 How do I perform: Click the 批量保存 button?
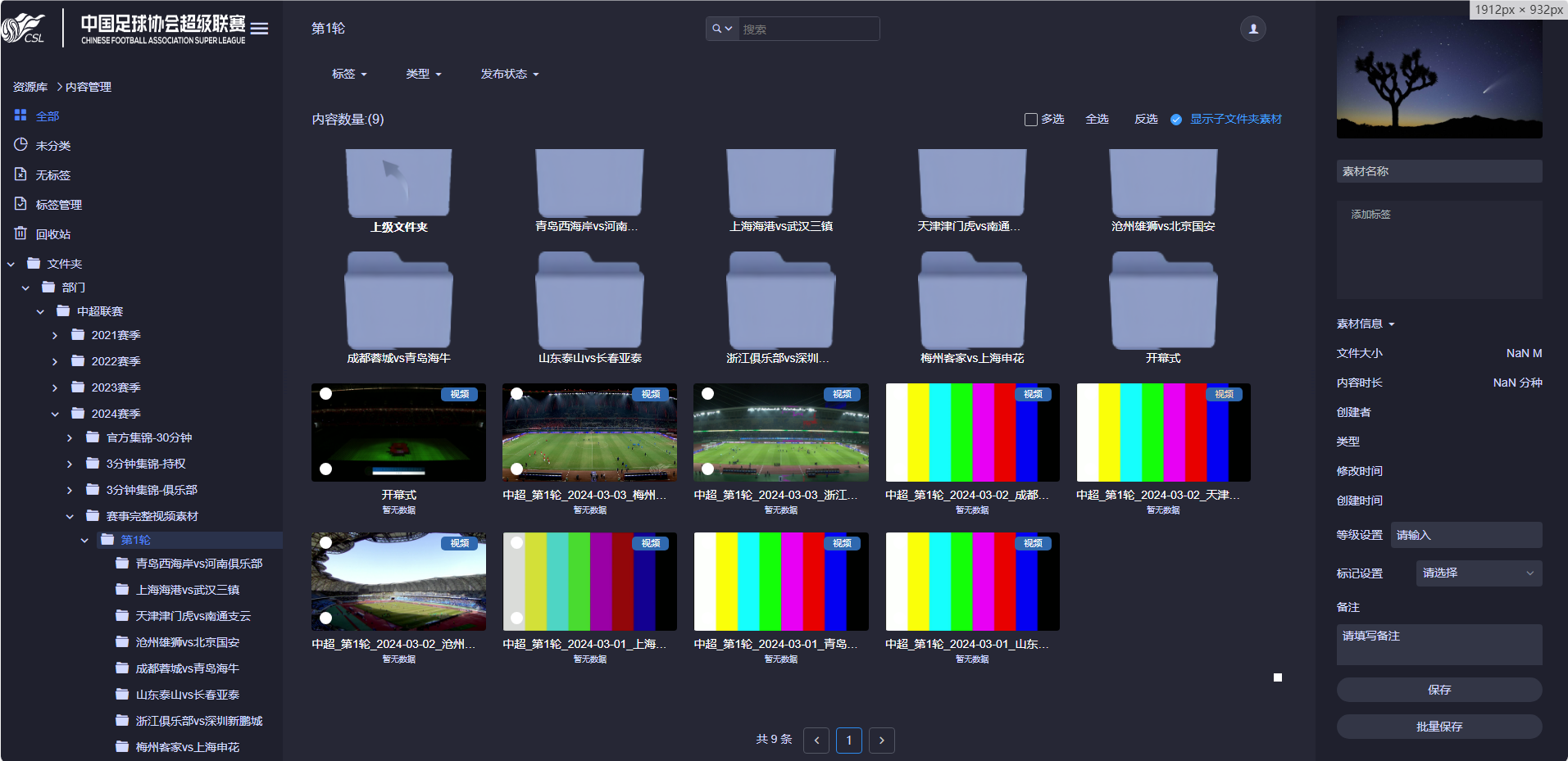[x=1439, y=727]
